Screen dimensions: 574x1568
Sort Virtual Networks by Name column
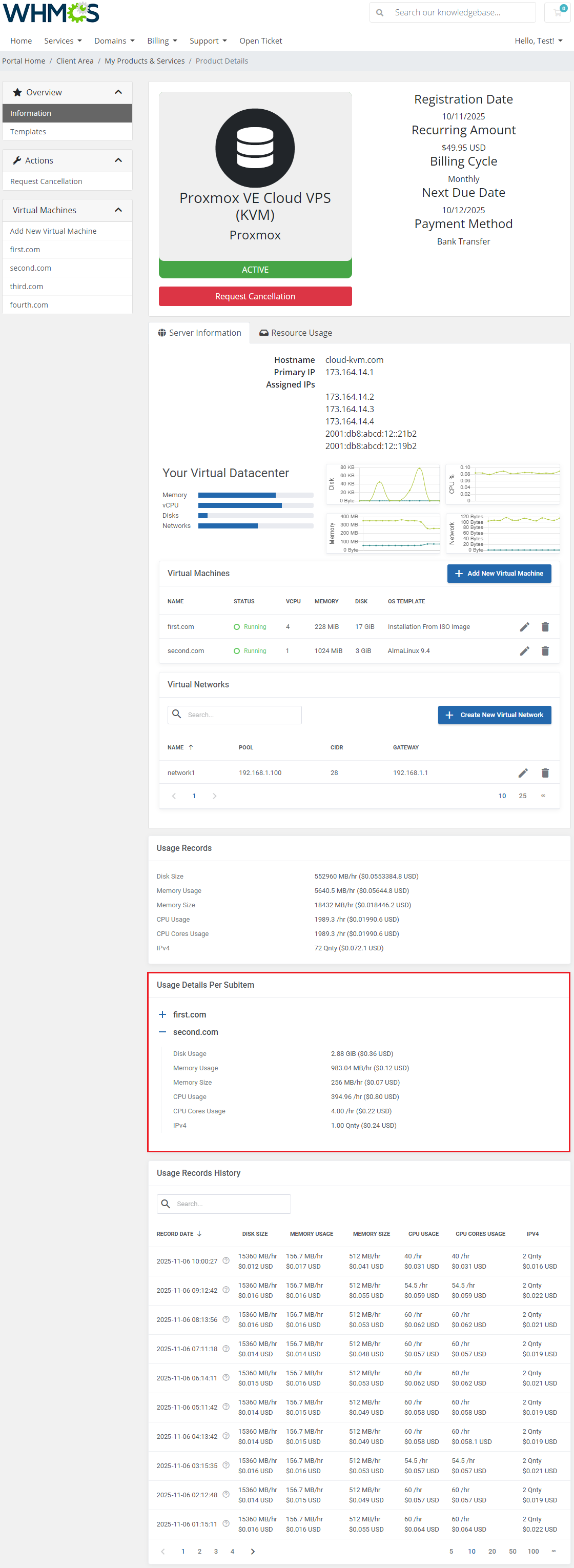pyautogui.click(x=180, y=747)
